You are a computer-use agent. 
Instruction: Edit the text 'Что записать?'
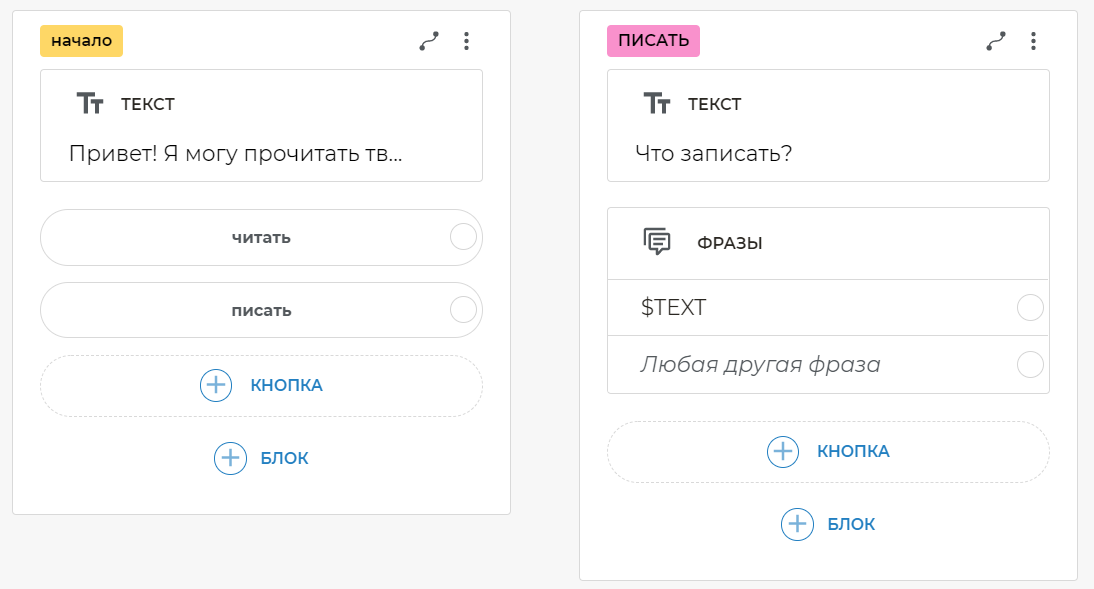(x=713, y=153)
